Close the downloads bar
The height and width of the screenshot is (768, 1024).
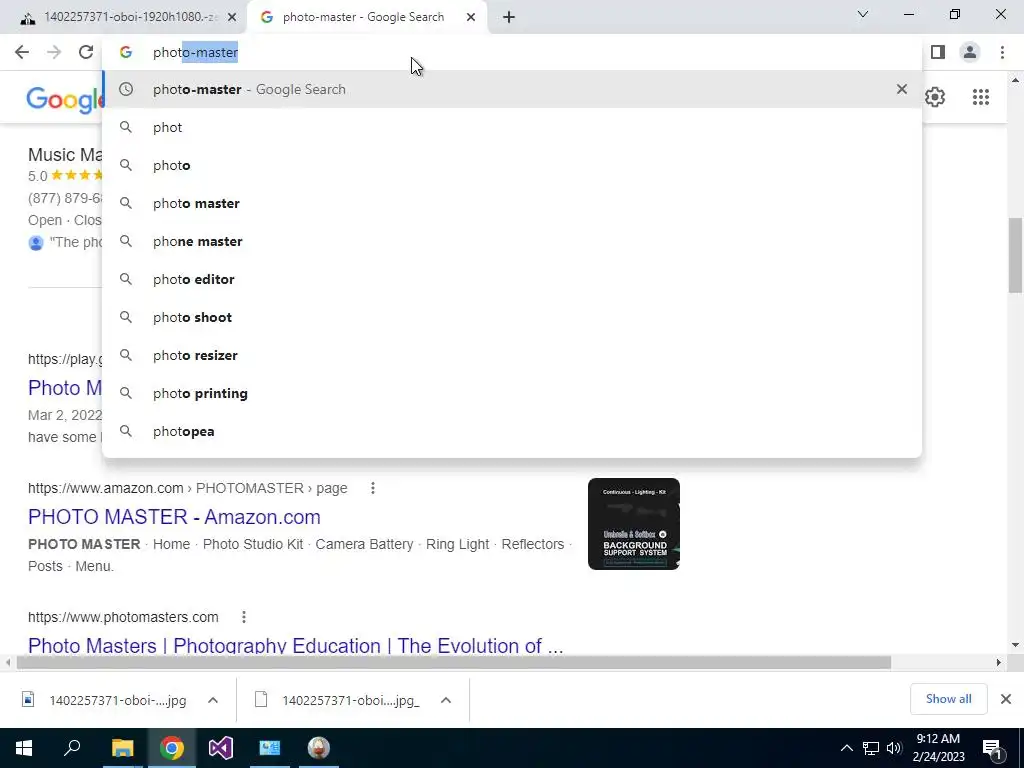coord(1006,699)
